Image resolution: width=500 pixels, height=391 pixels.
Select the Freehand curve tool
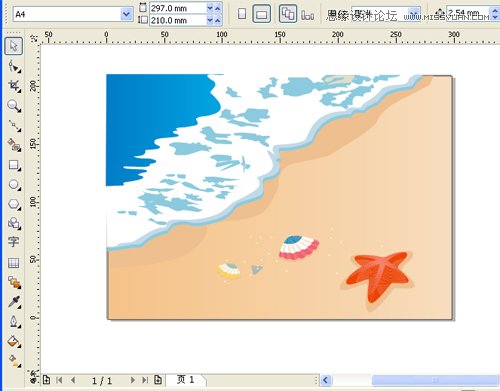click(14, 125)
